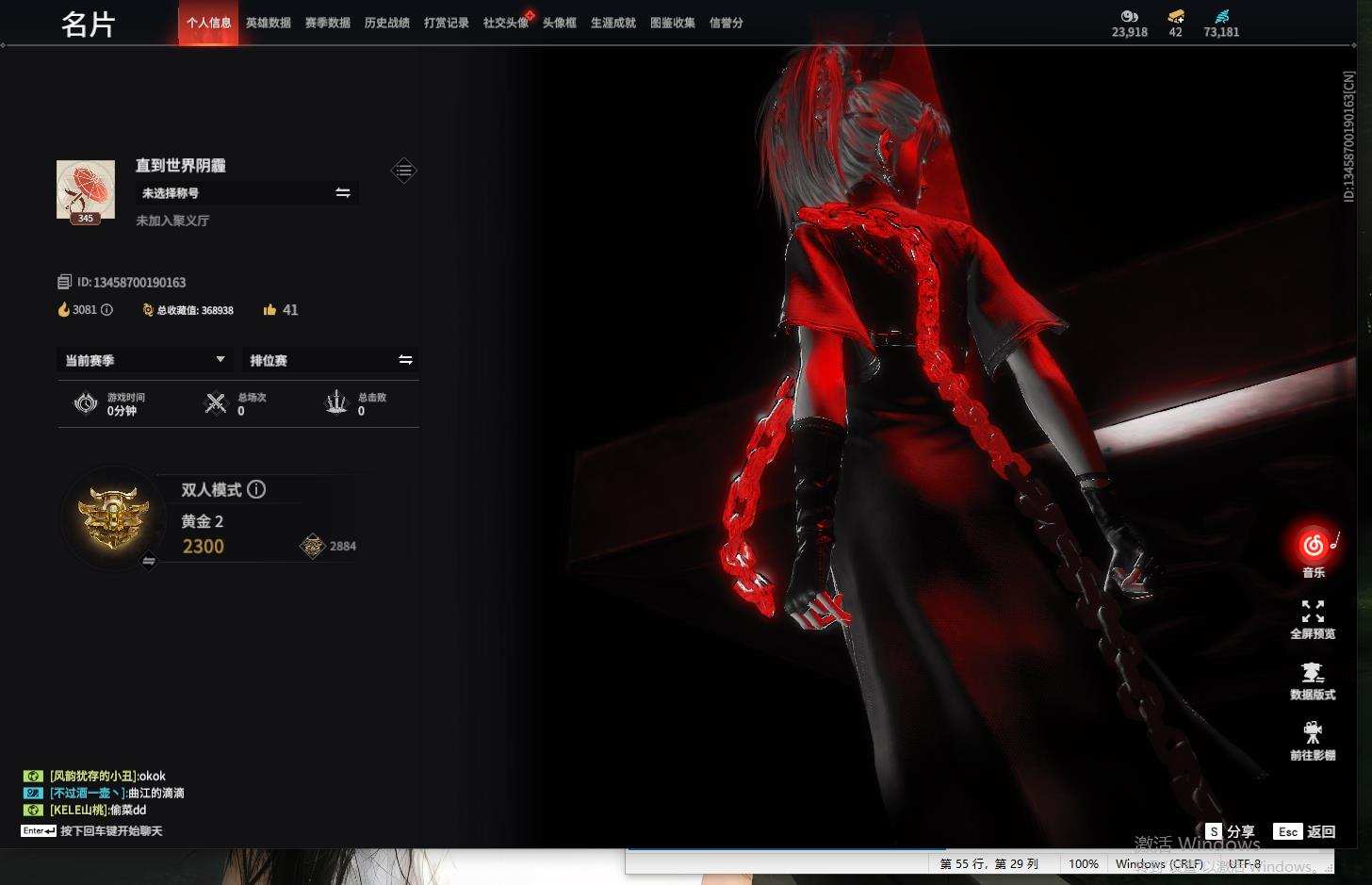Click the 分享 share button

[x=1231, y=831]
